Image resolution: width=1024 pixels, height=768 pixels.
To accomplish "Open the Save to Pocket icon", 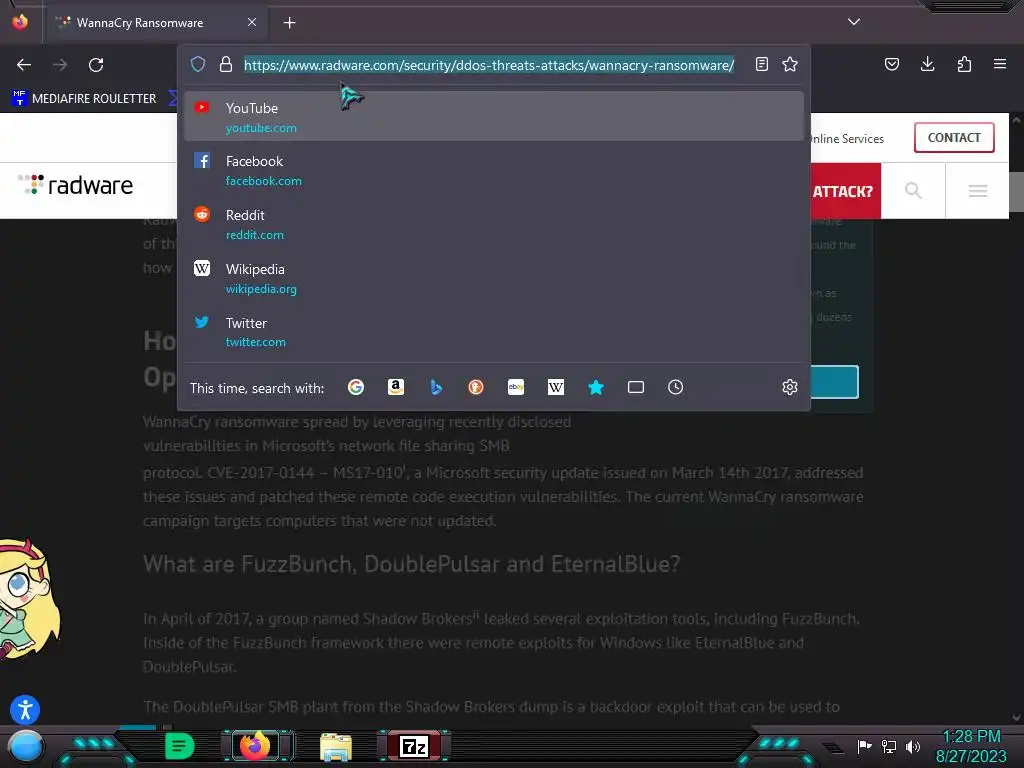I will click(x=892, y=64).
